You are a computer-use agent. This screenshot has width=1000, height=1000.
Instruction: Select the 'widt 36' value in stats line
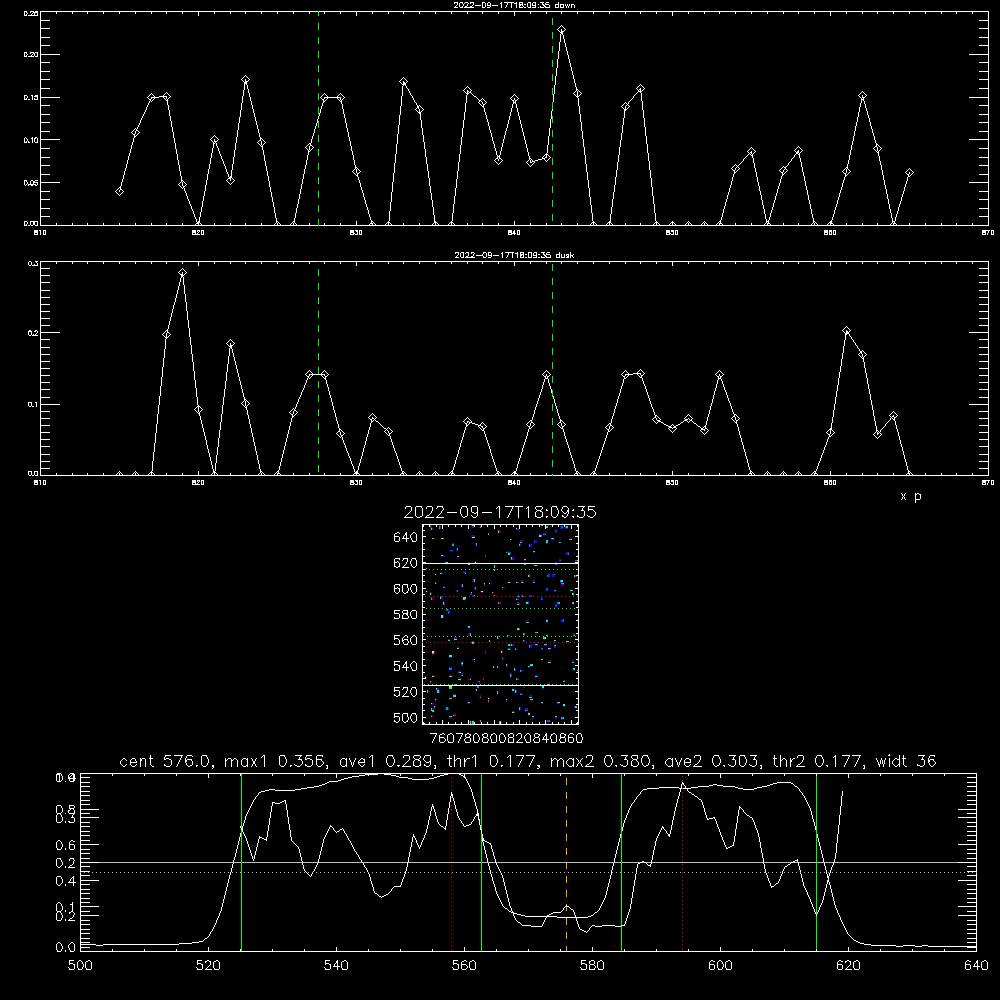tap(906, 761)
